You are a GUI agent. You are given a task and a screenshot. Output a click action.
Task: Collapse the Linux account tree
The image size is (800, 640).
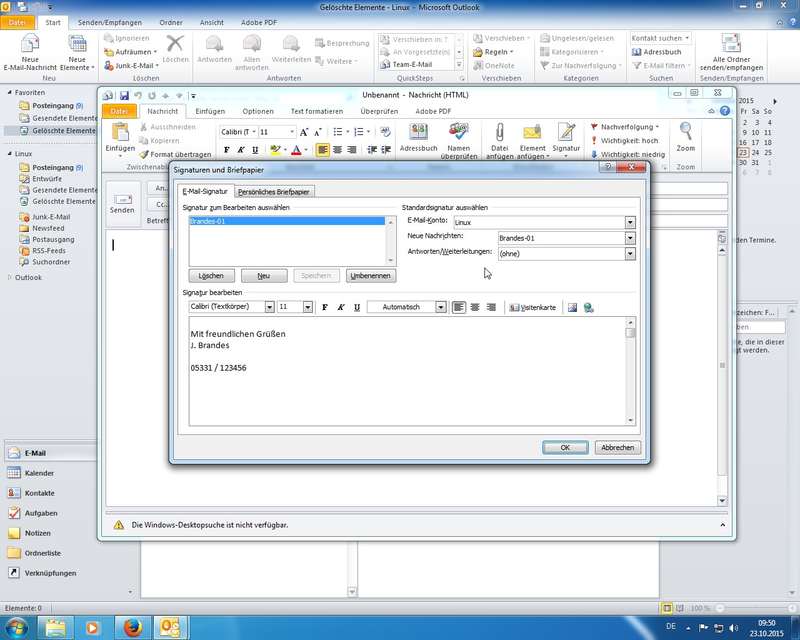pos(10,154)
